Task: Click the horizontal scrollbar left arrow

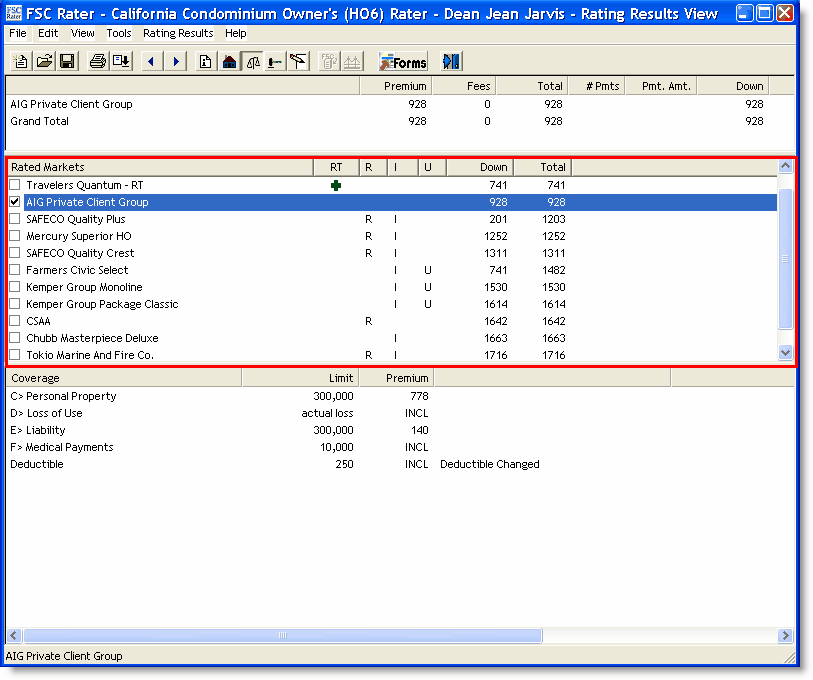Action: (x=14, y=635)
